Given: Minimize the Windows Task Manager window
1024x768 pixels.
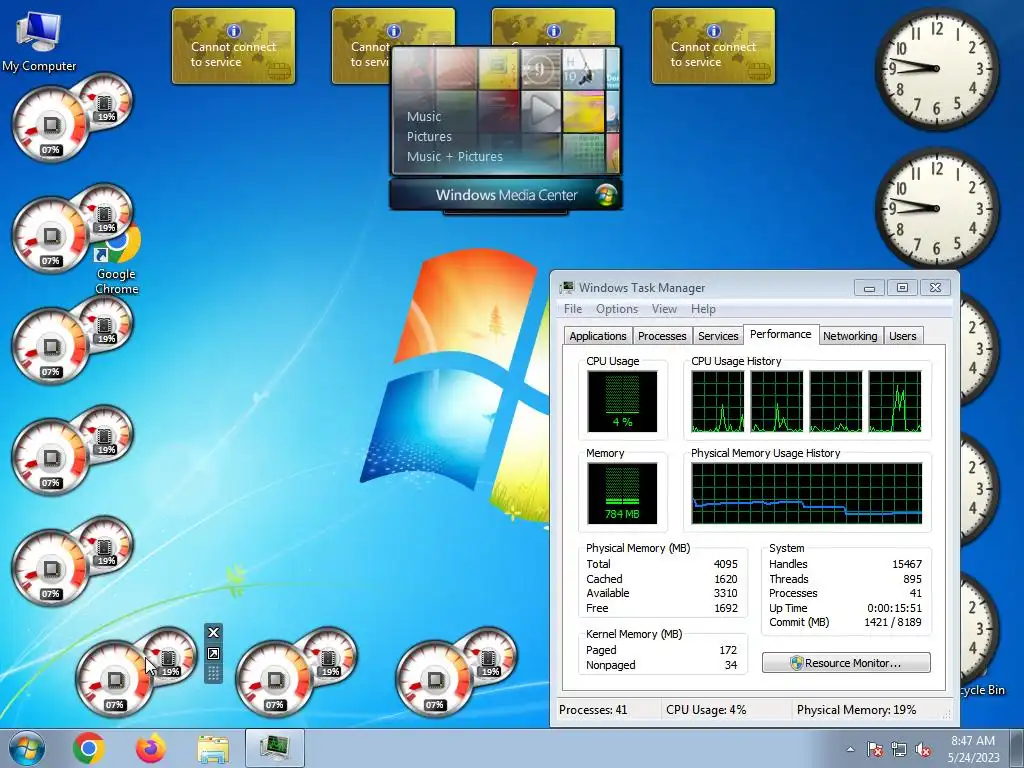Looking at the screenshot, I should pyautogui.click(x=869, y=287).
